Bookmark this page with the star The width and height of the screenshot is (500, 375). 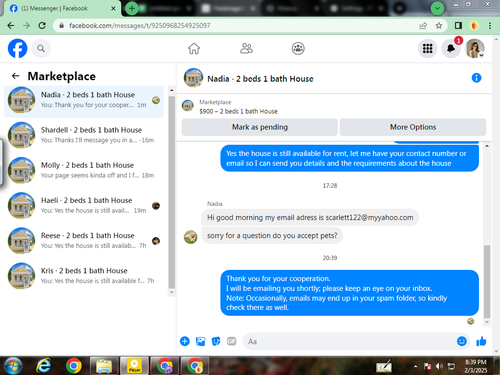tap(439, 26)
